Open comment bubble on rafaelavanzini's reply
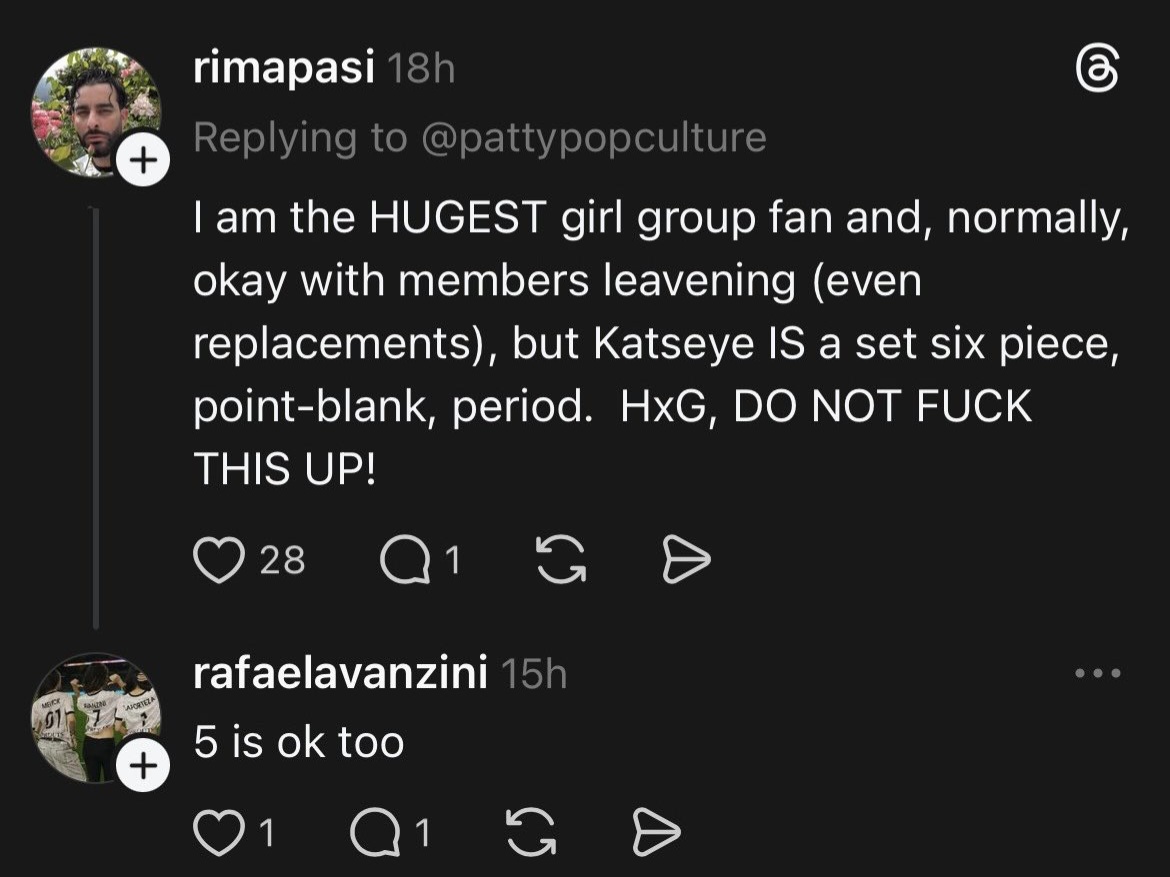Screen dimensions: 1170x877 [376, 832]
